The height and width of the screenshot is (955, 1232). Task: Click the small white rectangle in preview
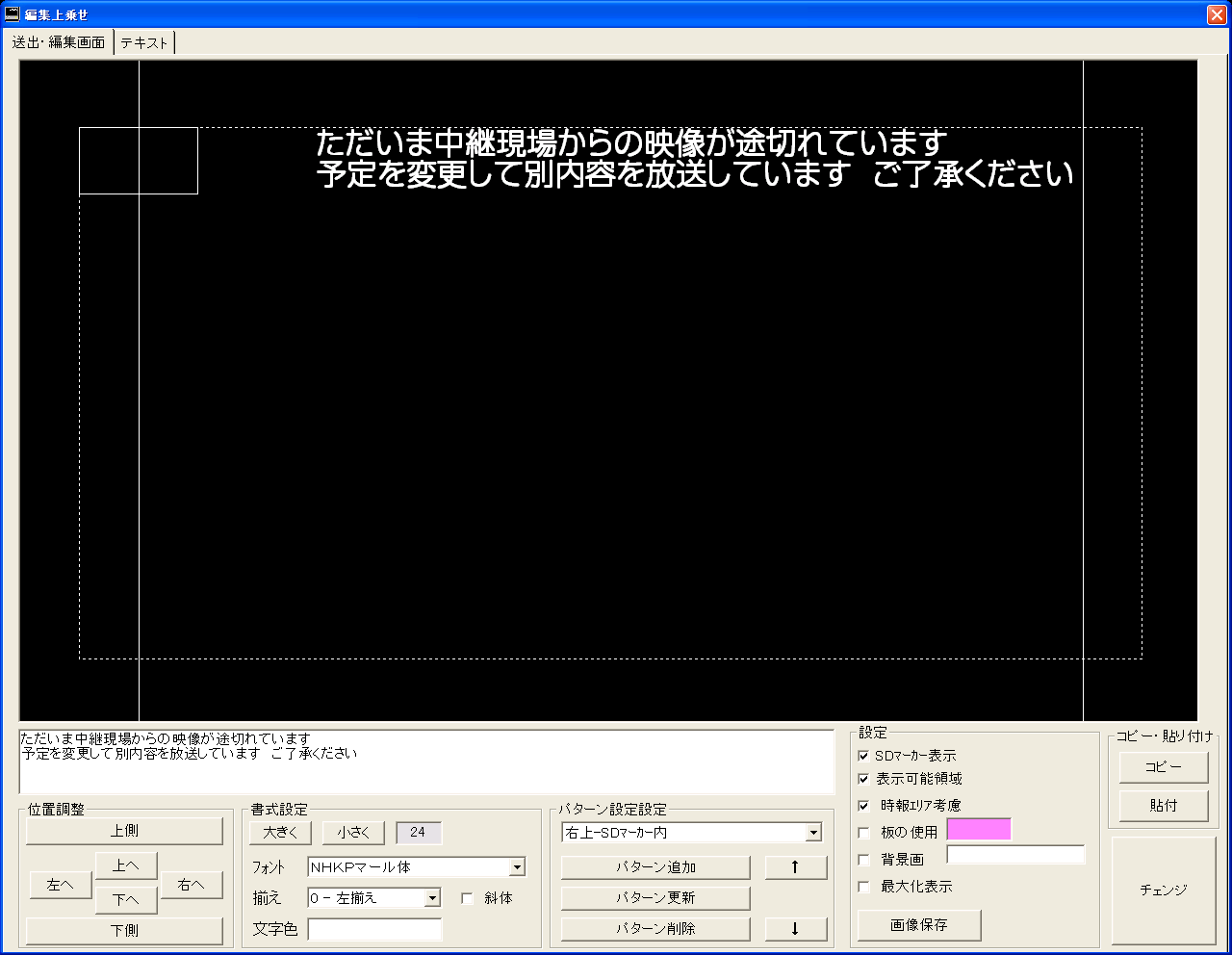(139, 161)
